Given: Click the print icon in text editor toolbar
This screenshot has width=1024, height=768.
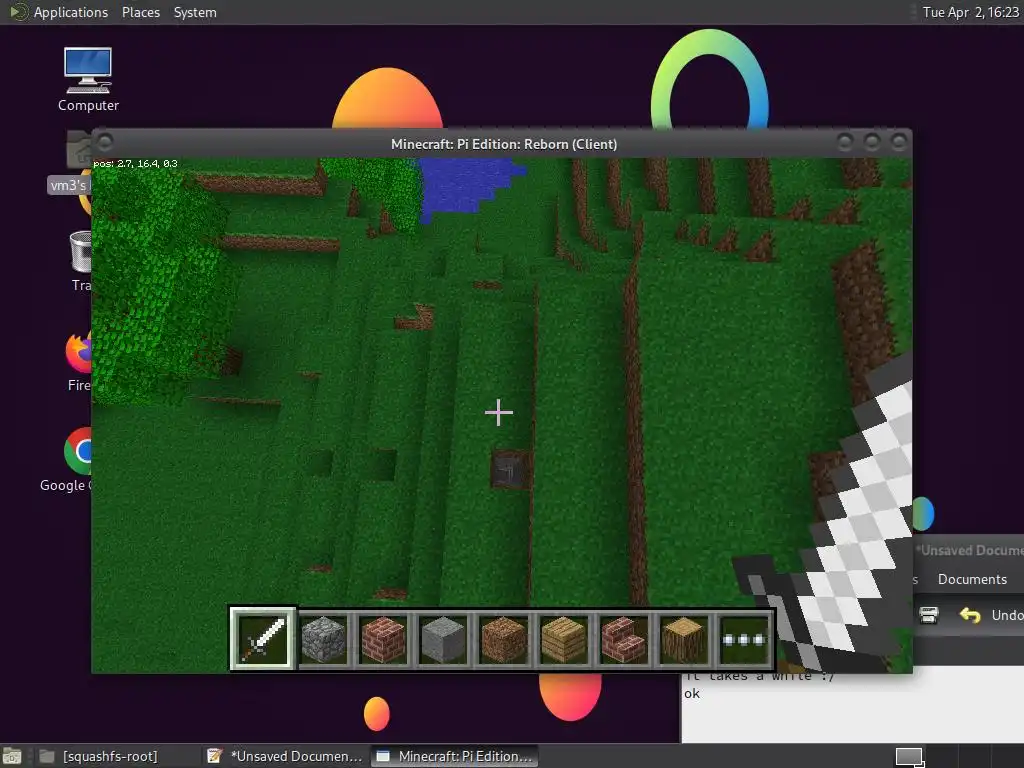Looking at the screenshot, I should click(929, 615).
